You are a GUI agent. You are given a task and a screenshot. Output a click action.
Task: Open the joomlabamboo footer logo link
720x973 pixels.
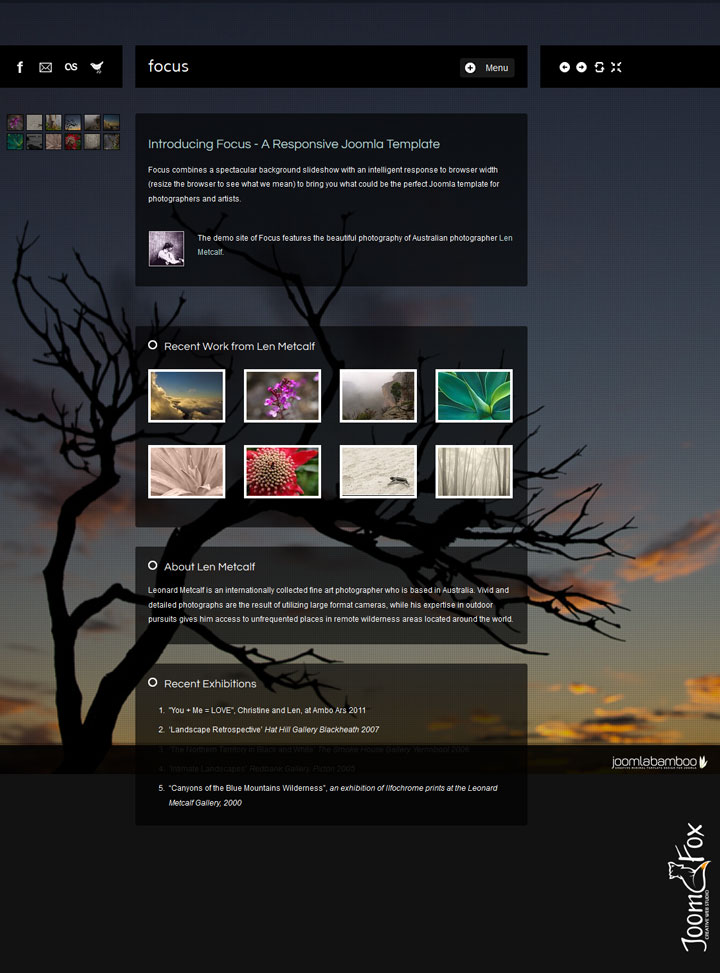(659, 762)
